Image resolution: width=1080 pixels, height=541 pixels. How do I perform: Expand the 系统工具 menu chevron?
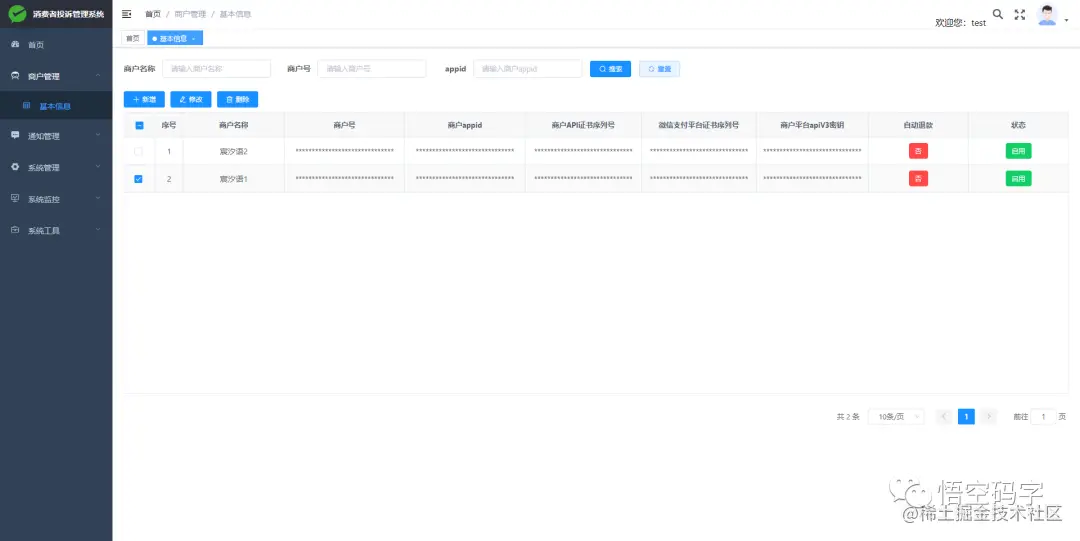coord(98,230)
